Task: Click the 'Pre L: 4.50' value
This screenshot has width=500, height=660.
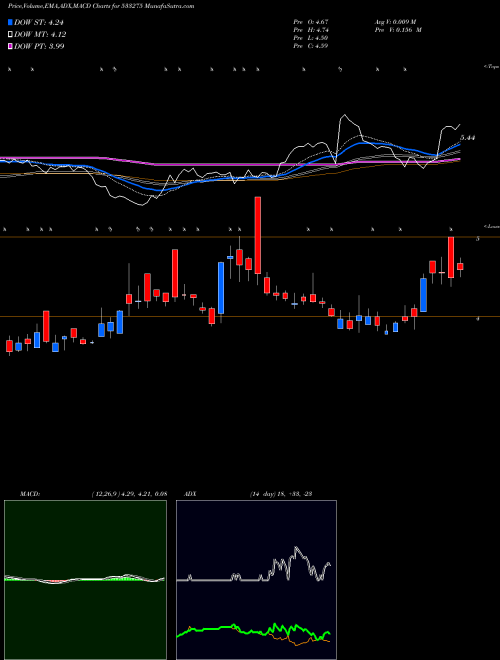Action: click(311, 38)
